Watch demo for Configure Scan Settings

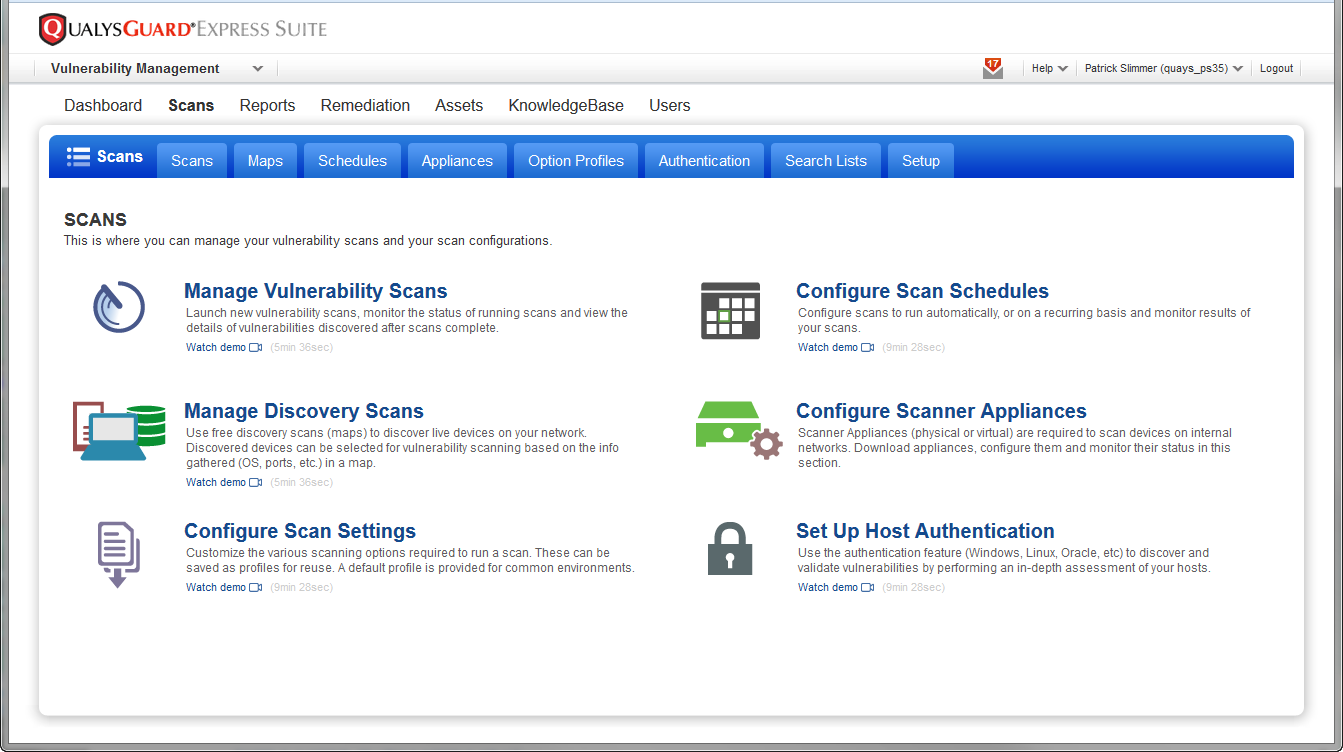coord(216,588)
